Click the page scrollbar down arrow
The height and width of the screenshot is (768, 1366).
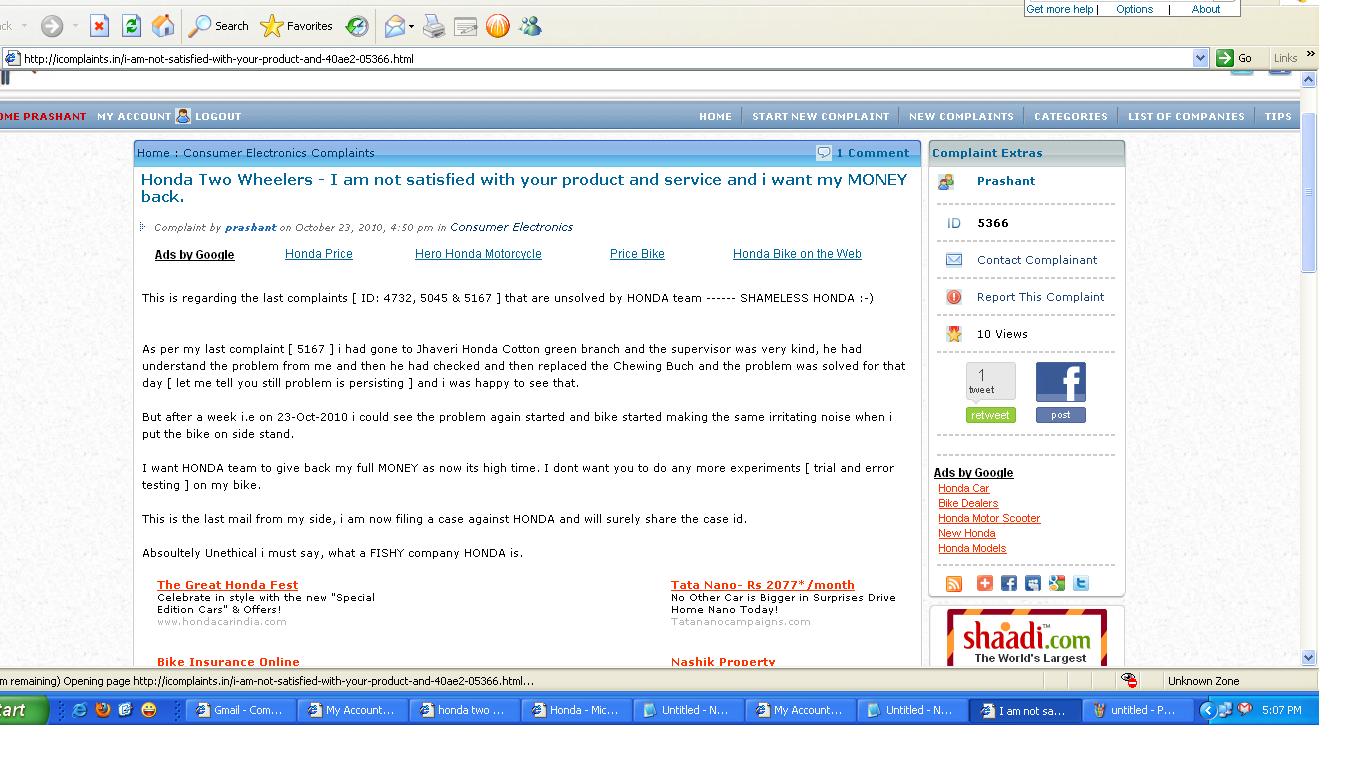click(x=1309, y=658)
